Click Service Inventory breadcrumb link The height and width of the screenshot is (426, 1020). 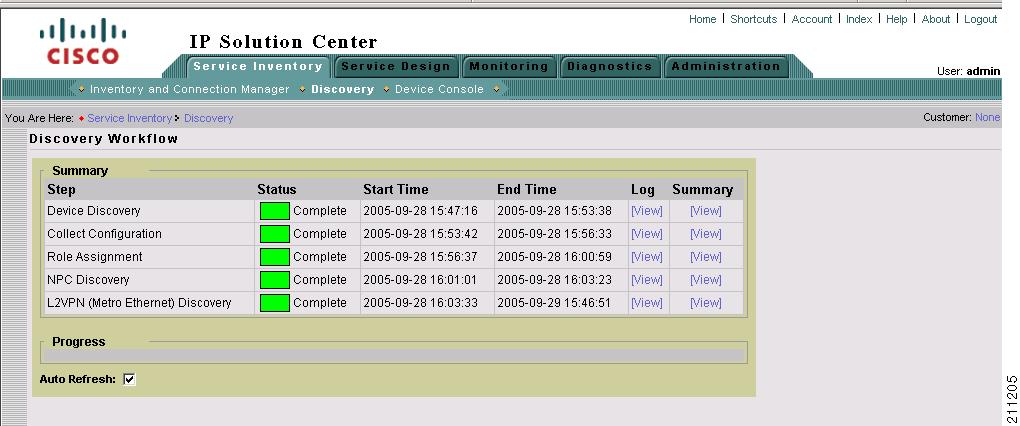[x=129, y=118]
